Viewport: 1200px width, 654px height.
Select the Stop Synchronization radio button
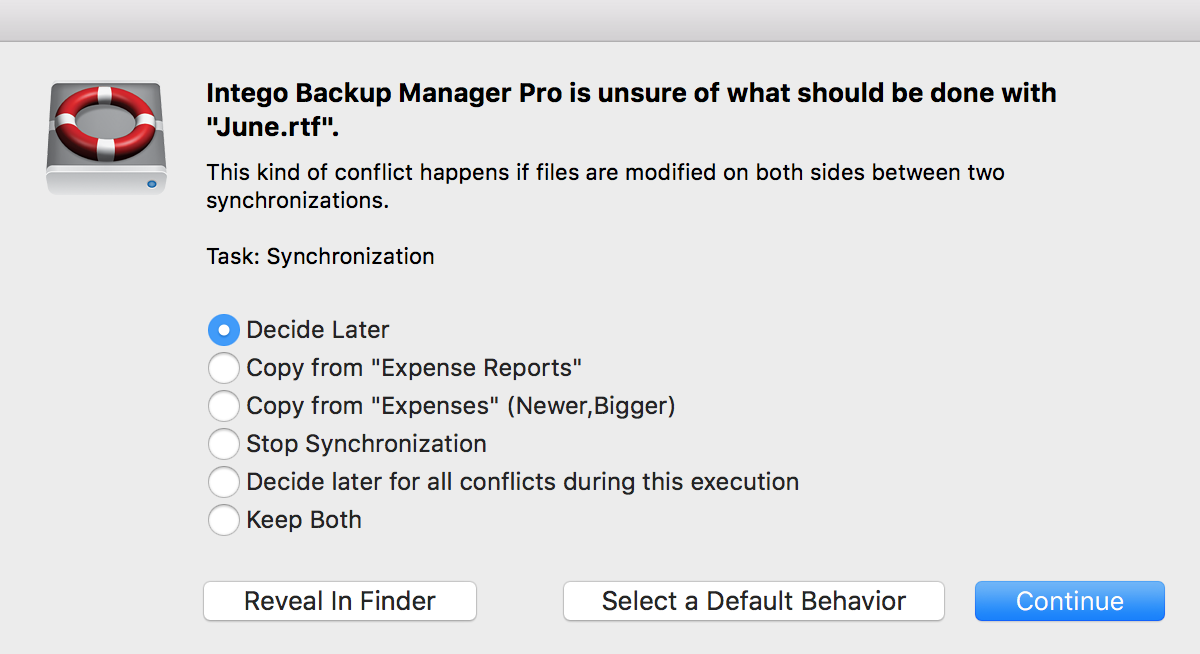(x=223, y=444)
